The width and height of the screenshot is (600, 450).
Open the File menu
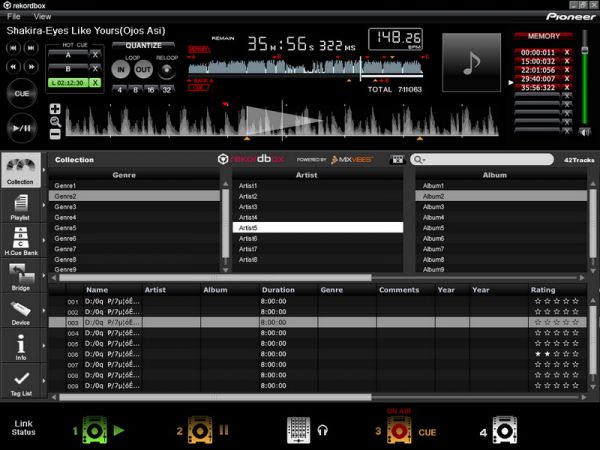pos(13,16)
